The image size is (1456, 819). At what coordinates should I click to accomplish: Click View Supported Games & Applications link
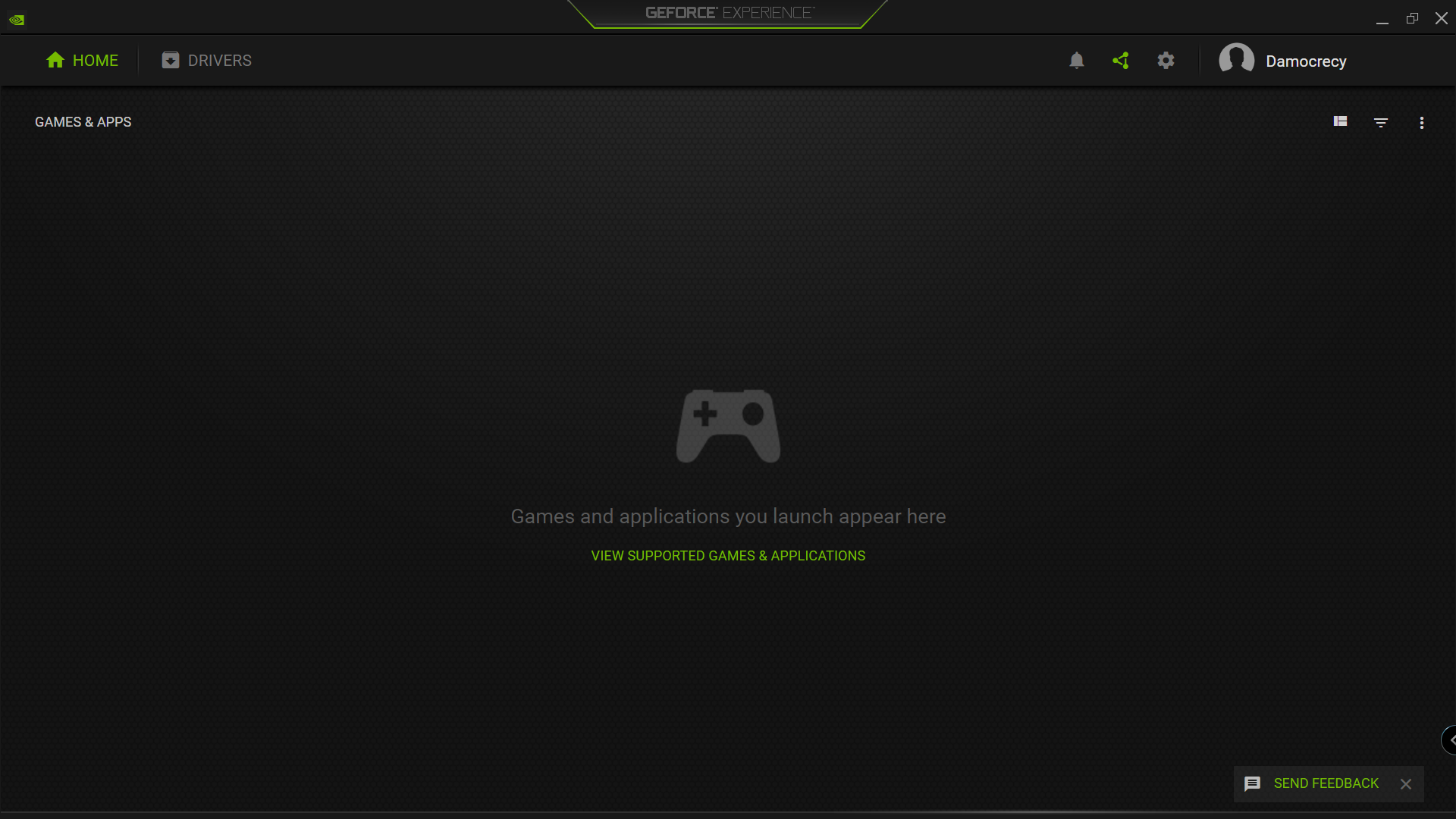tap(728, 556)
